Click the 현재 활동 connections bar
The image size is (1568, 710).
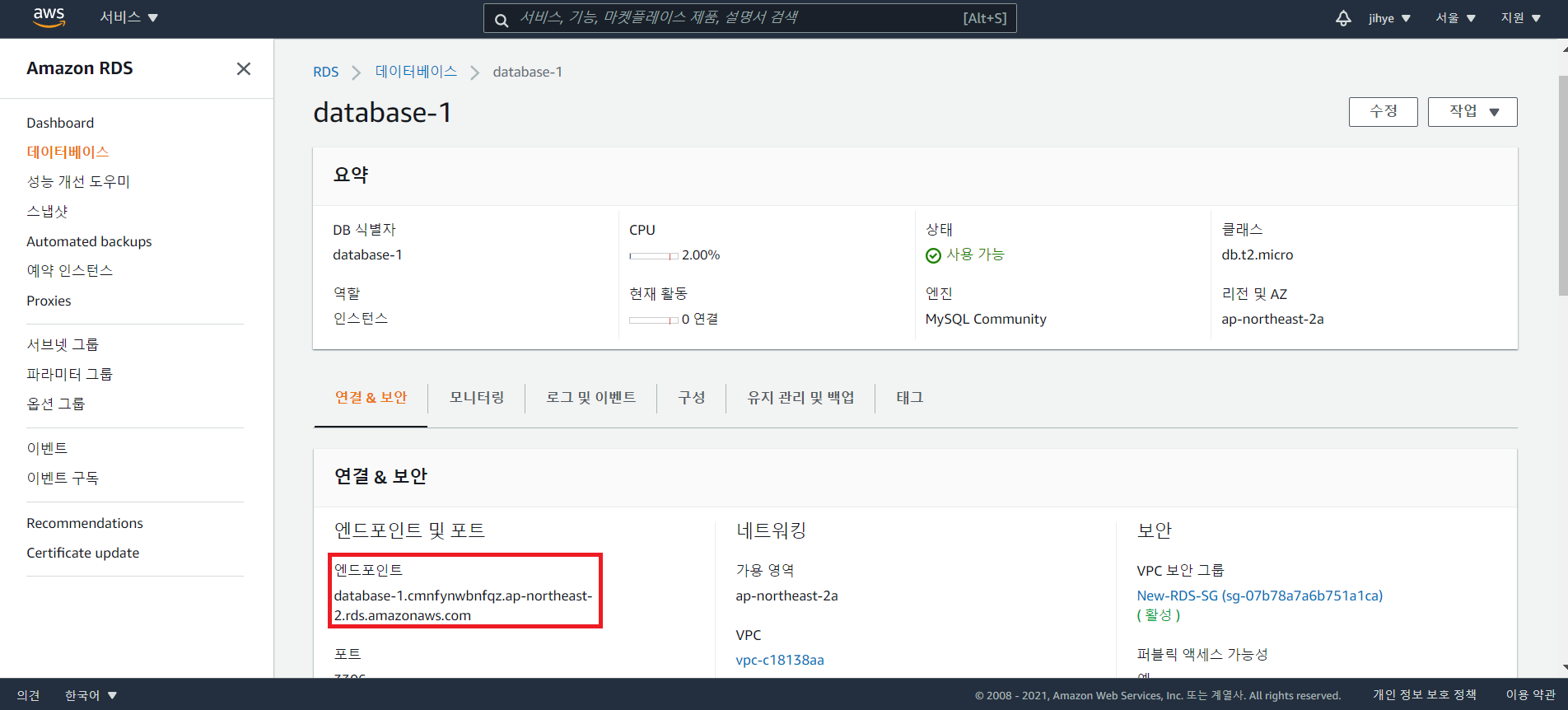654,320
